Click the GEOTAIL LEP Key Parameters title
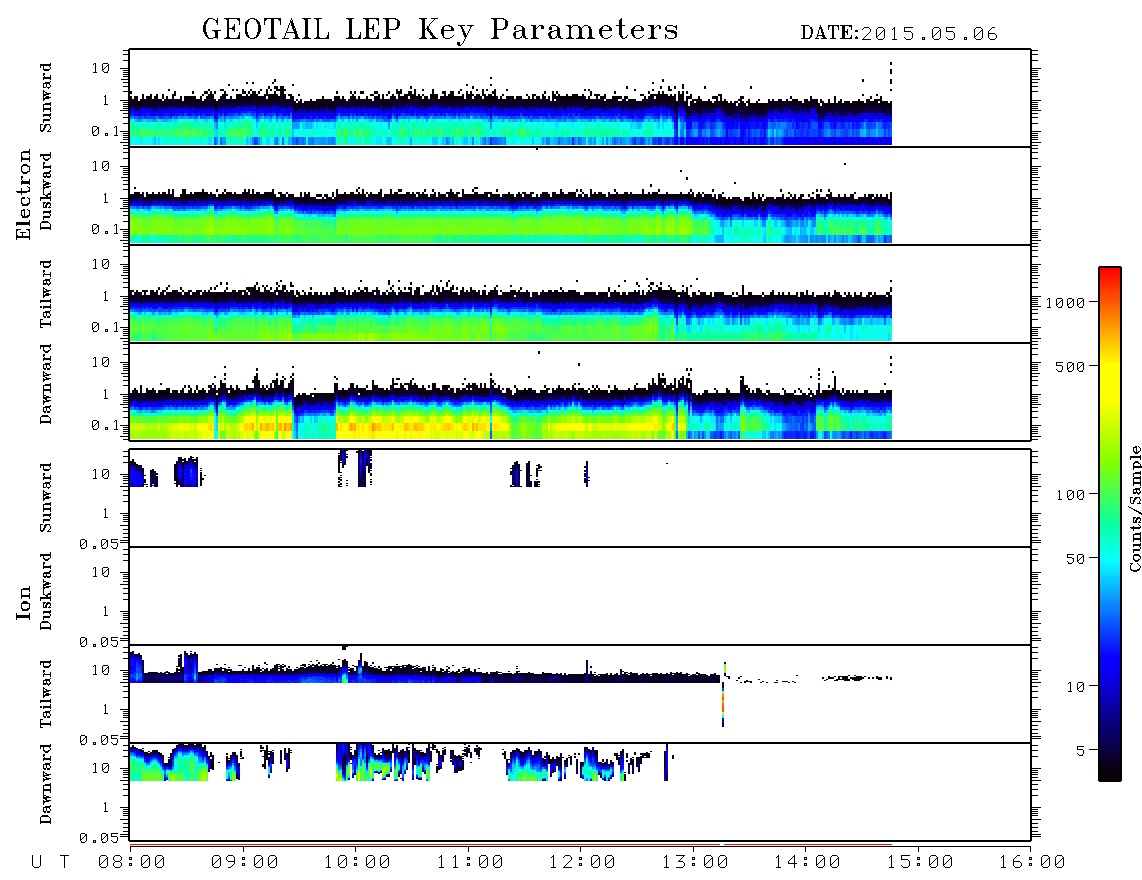 pos(440,30)
